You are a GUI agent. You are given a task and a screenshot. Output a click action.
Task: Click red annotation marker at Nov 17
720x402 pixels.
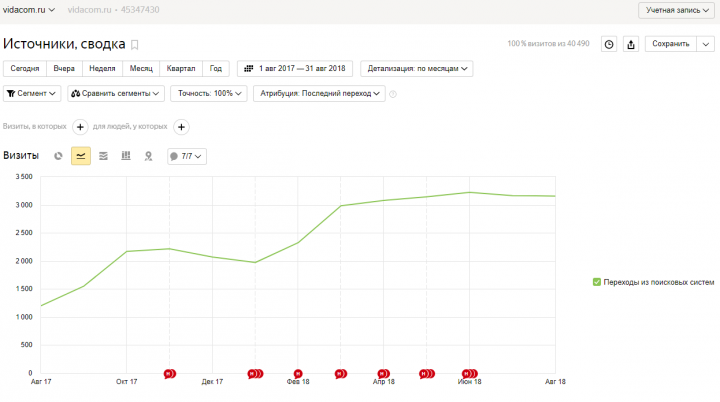click(x=170, y=374)
